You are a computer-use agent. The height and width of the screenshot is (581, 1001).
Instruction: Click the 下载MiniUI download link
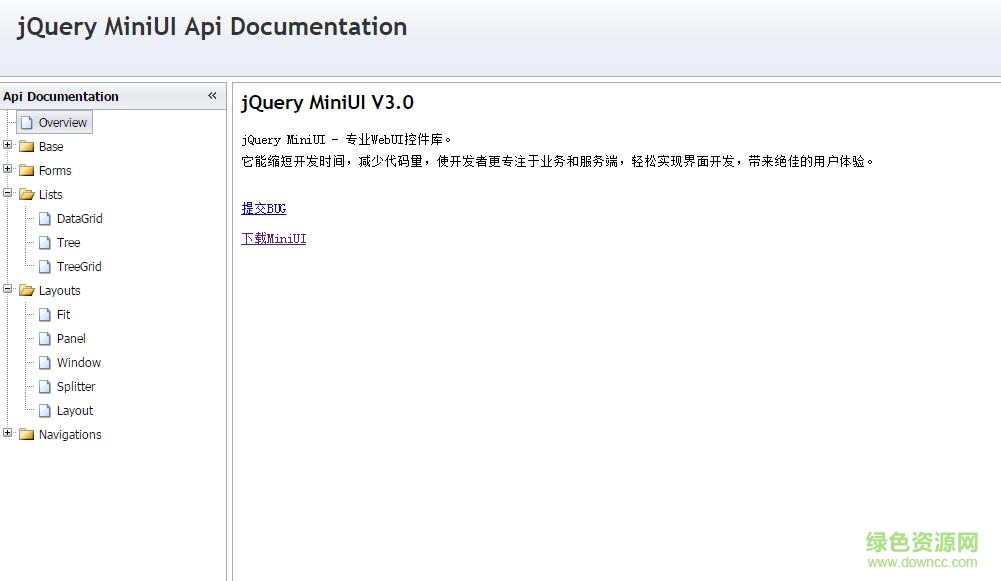click(273, 238)
